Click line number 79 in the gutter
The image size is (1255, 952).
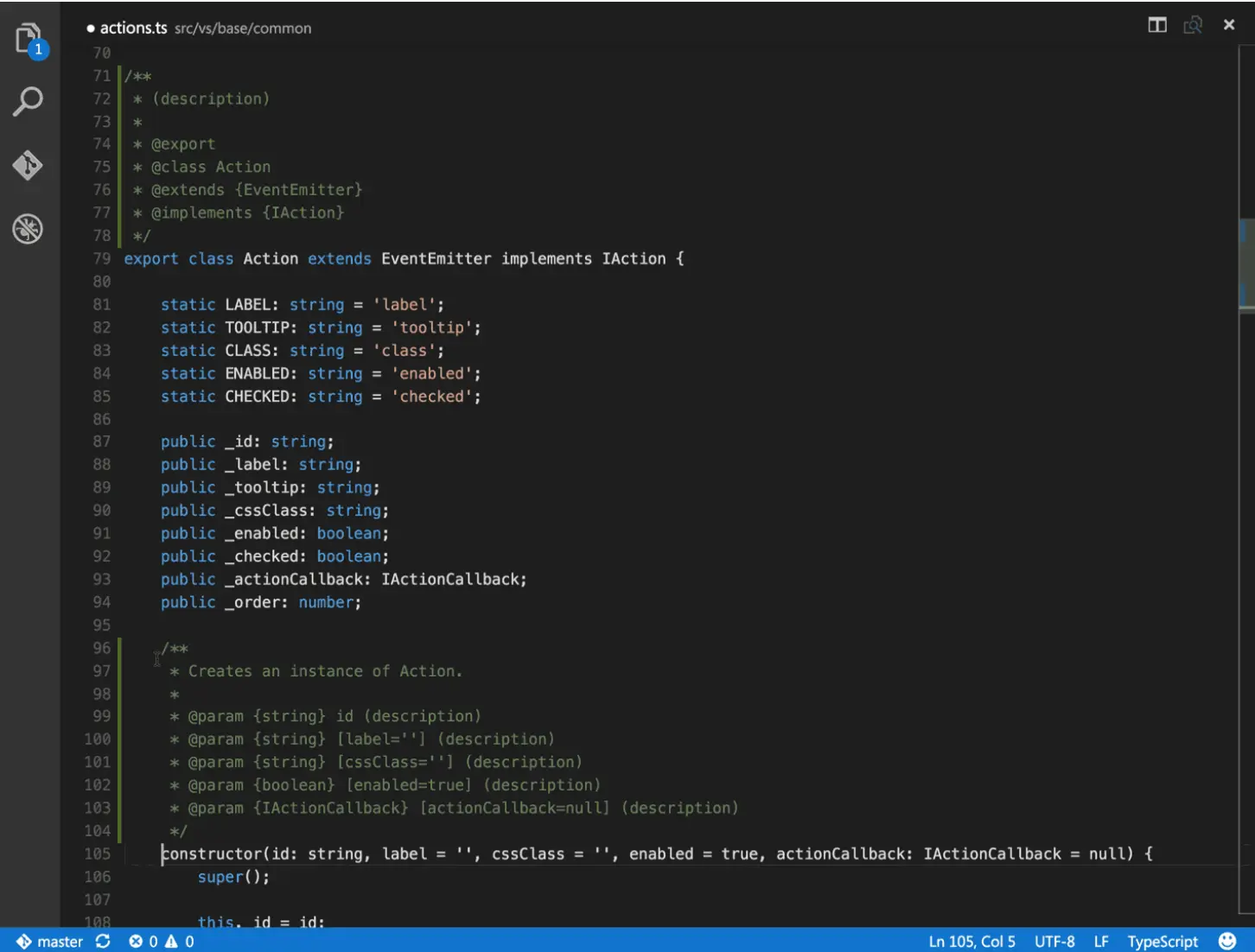point(102,258)
